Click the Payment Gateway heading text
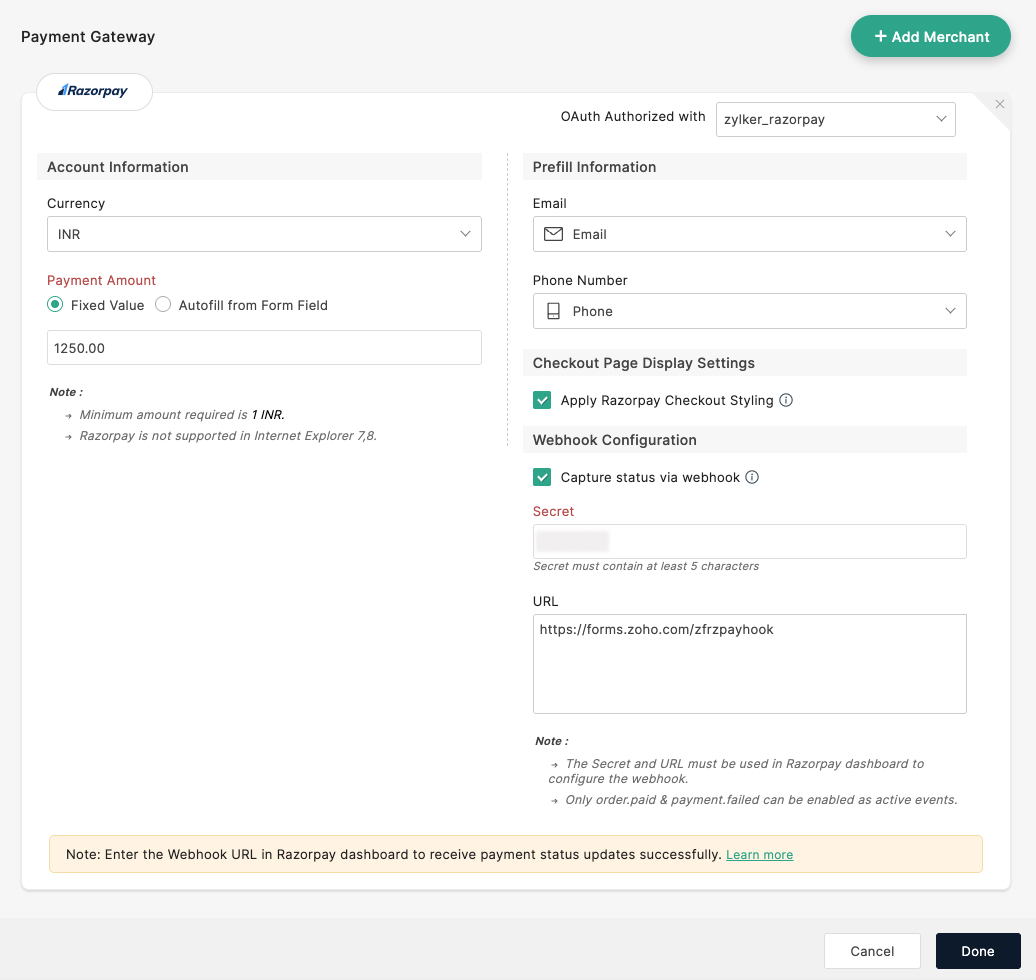The image size is (1036, 980). pos(88,36)
